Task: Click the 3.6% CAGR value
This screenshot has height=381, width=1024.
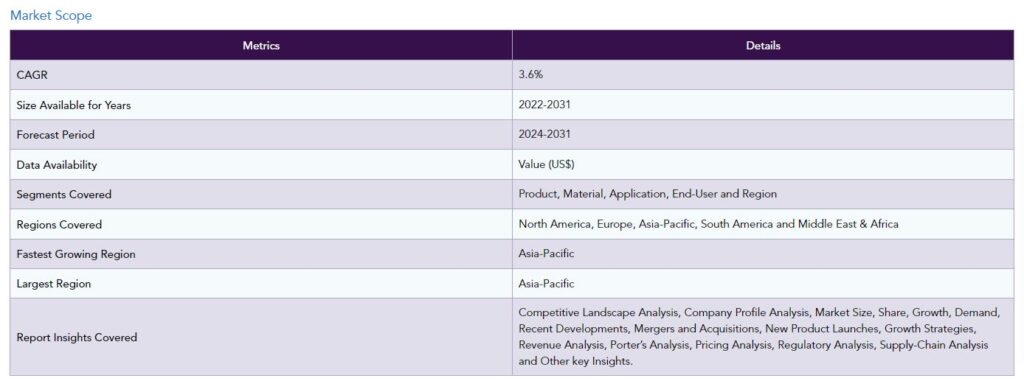Action: (x=530, y=75)
